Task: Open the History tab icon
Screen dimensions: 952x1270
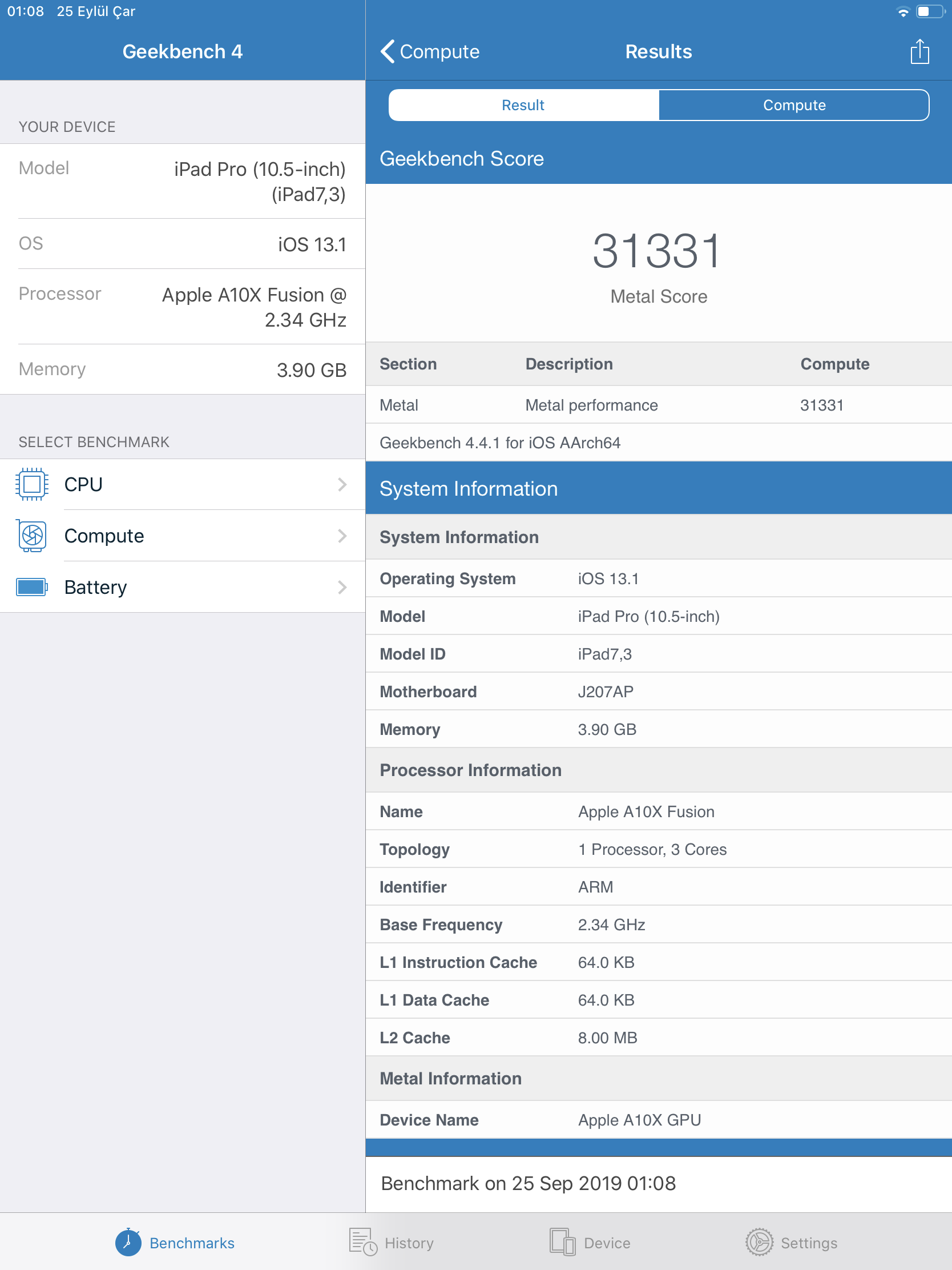Action: 363,1242
